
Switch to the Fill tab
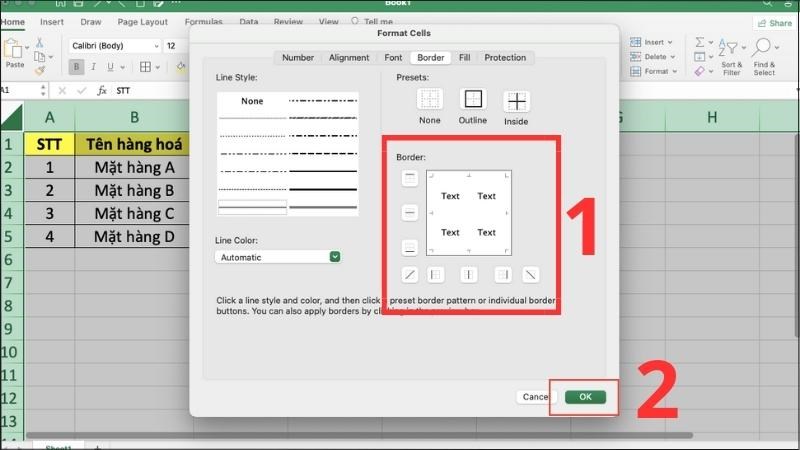(464, 58)
